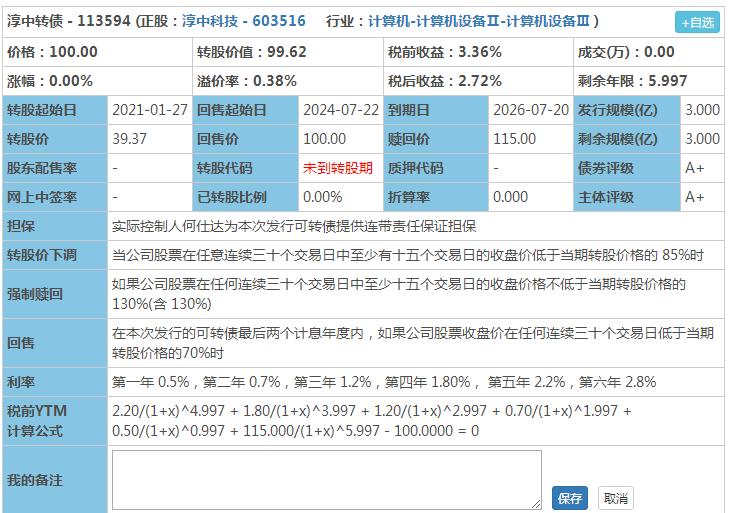
Task: Select the 主体评级 value A+
Action: (x=695, y=197)
